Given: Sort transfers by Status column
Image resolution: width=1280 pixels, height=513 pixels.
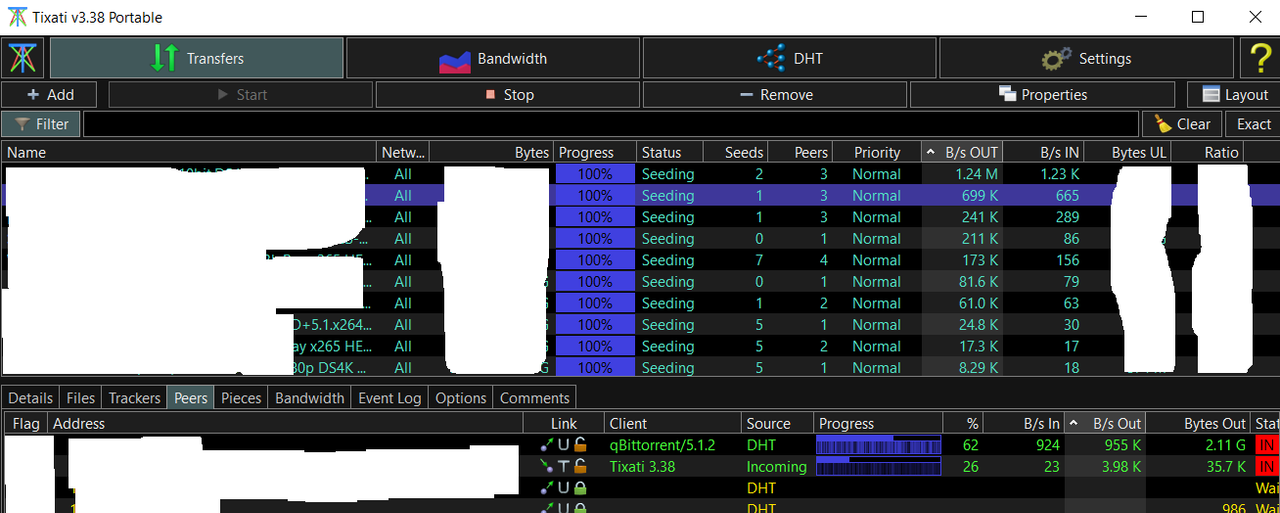Looking at the screenshot, I should click(x=667, y=152).
